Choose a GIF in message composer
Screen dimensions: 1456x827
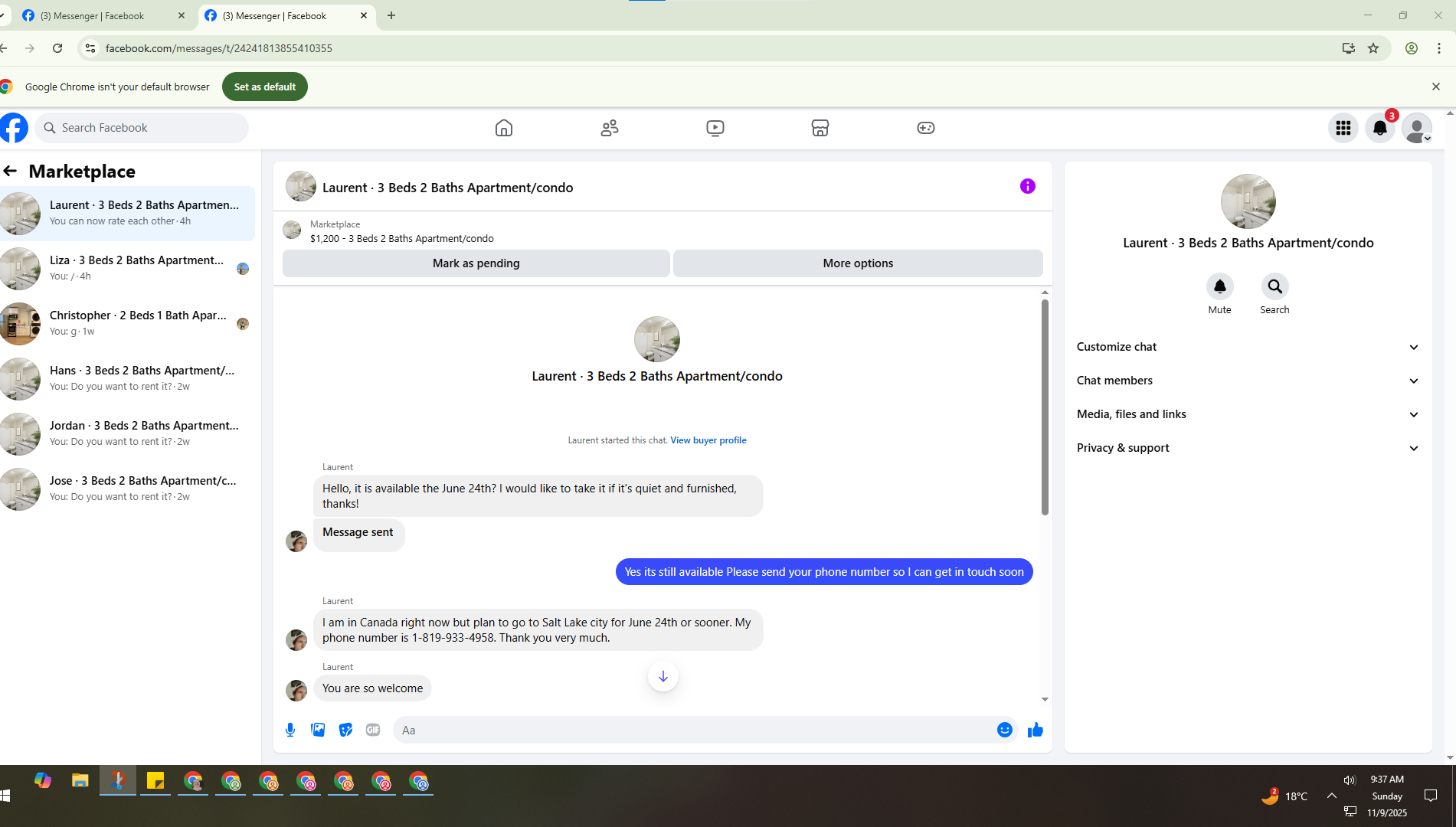point(373,730)
